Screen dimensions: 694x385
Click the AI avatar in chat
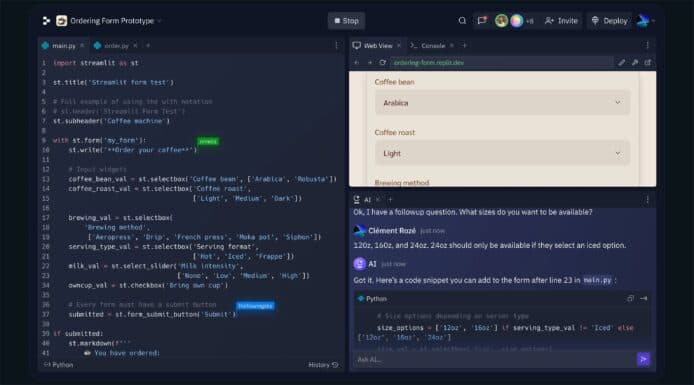click(360, 264)
